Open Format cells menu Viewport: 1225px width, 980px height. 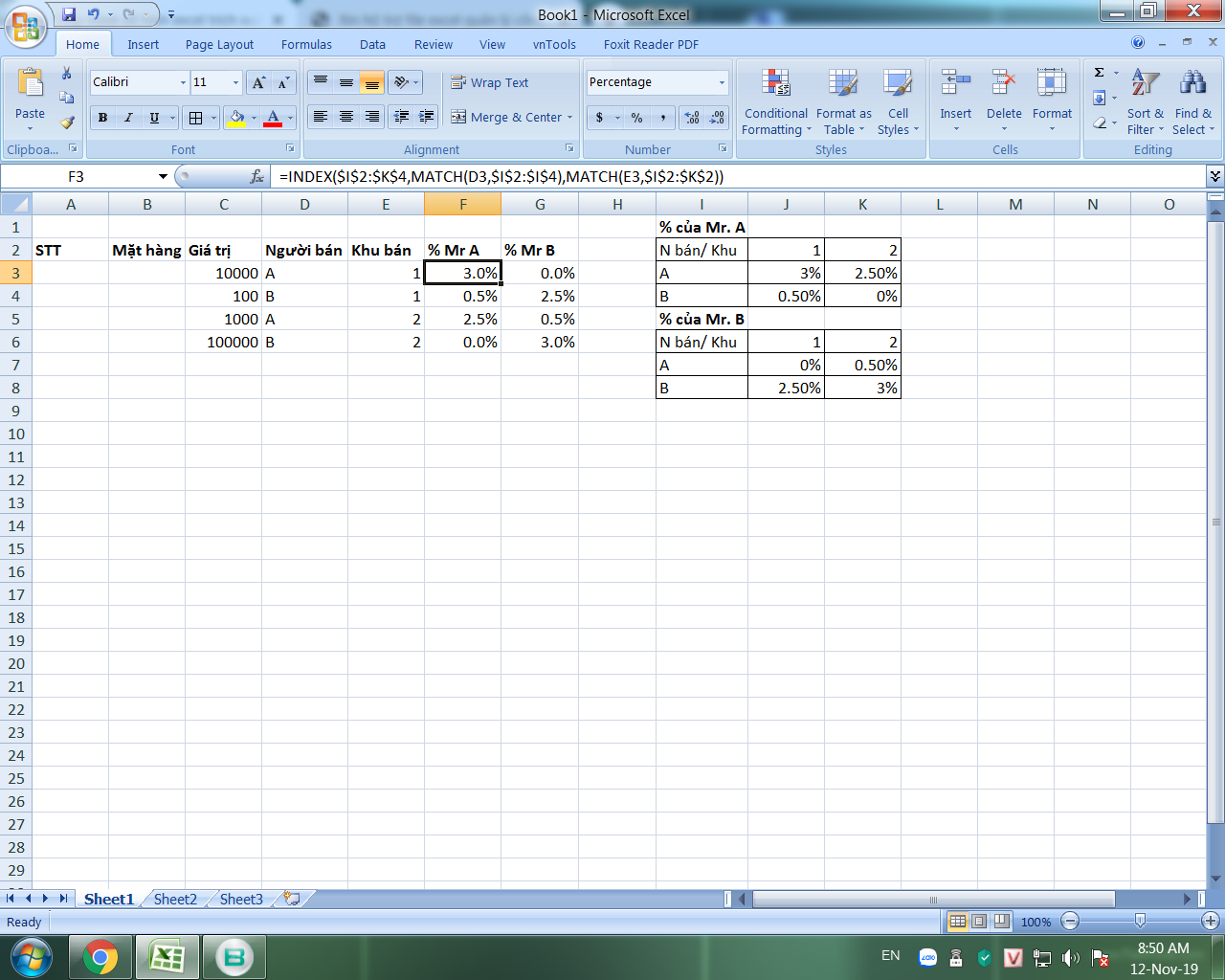coord(1052,100)
